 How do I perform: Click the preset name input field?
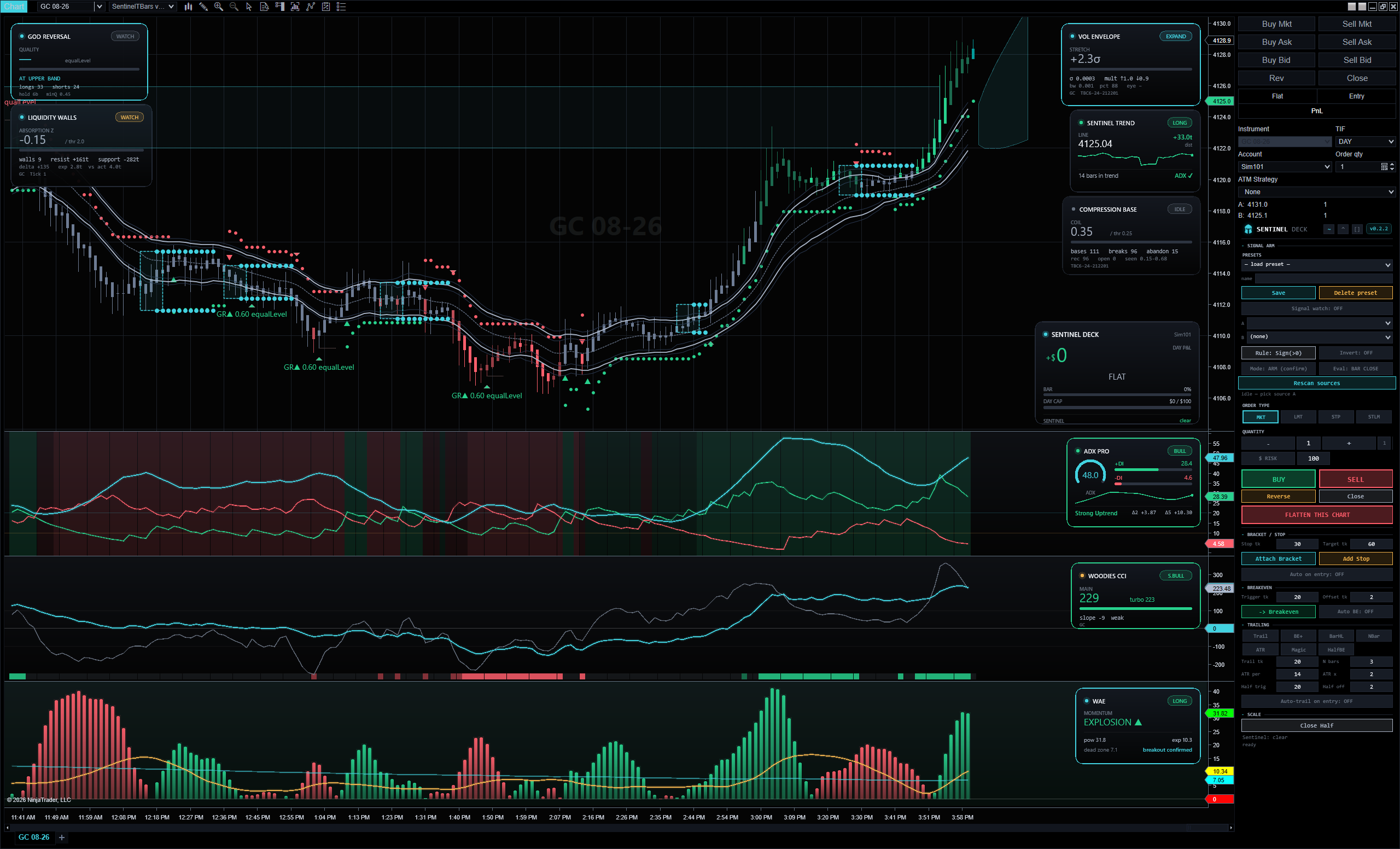click(x=1323, y=278)
